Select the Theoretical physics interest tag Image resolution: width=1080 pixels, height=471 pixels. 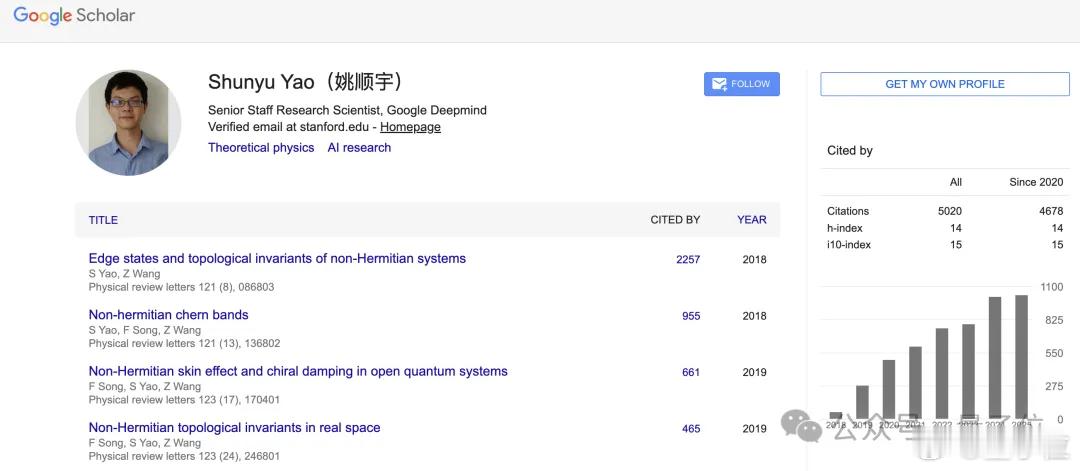click(261, 147)
